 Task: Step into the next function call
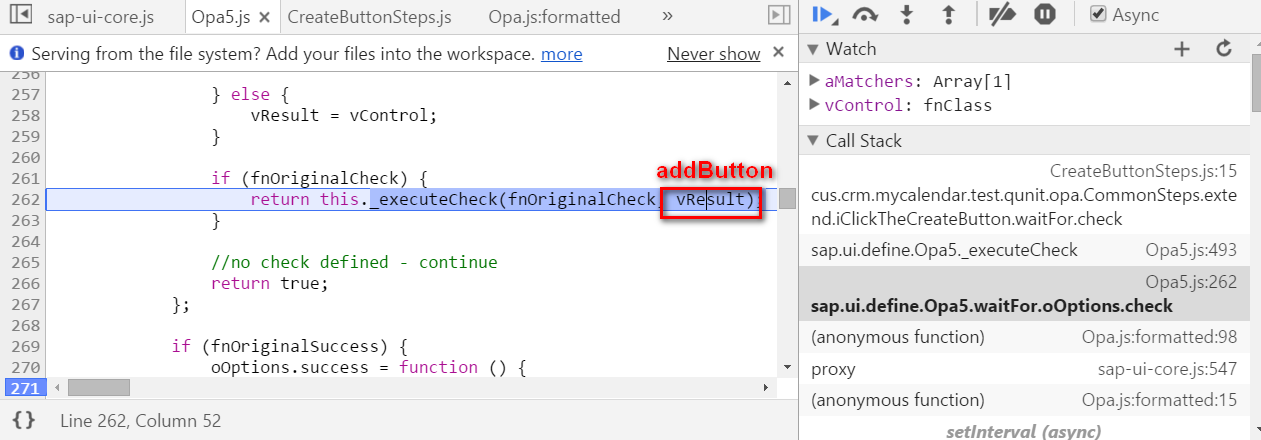click(907, 15)
